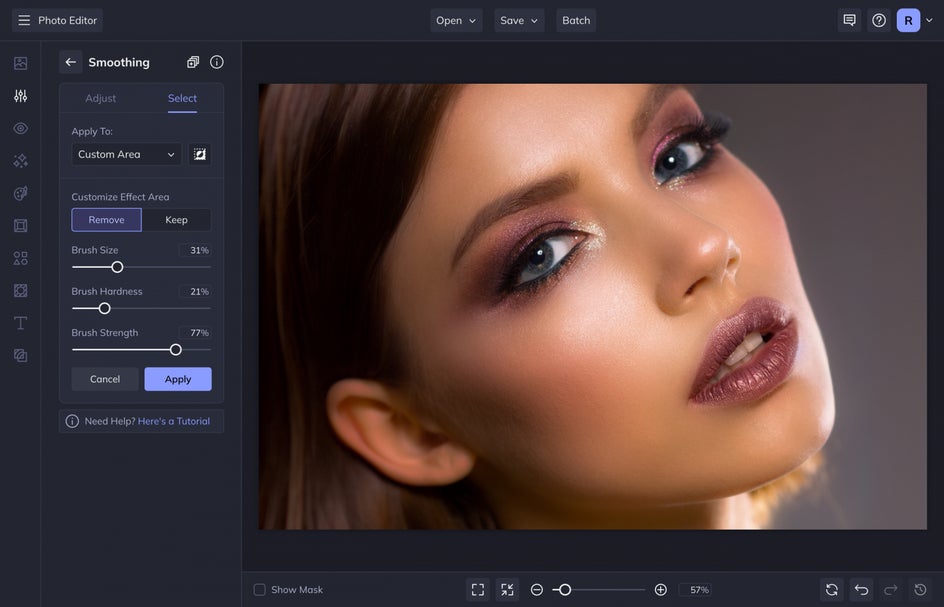Open the Effects sparkle sidebar icon
Image resolution: width=944 pixels, height=607 pixels.
20,161
